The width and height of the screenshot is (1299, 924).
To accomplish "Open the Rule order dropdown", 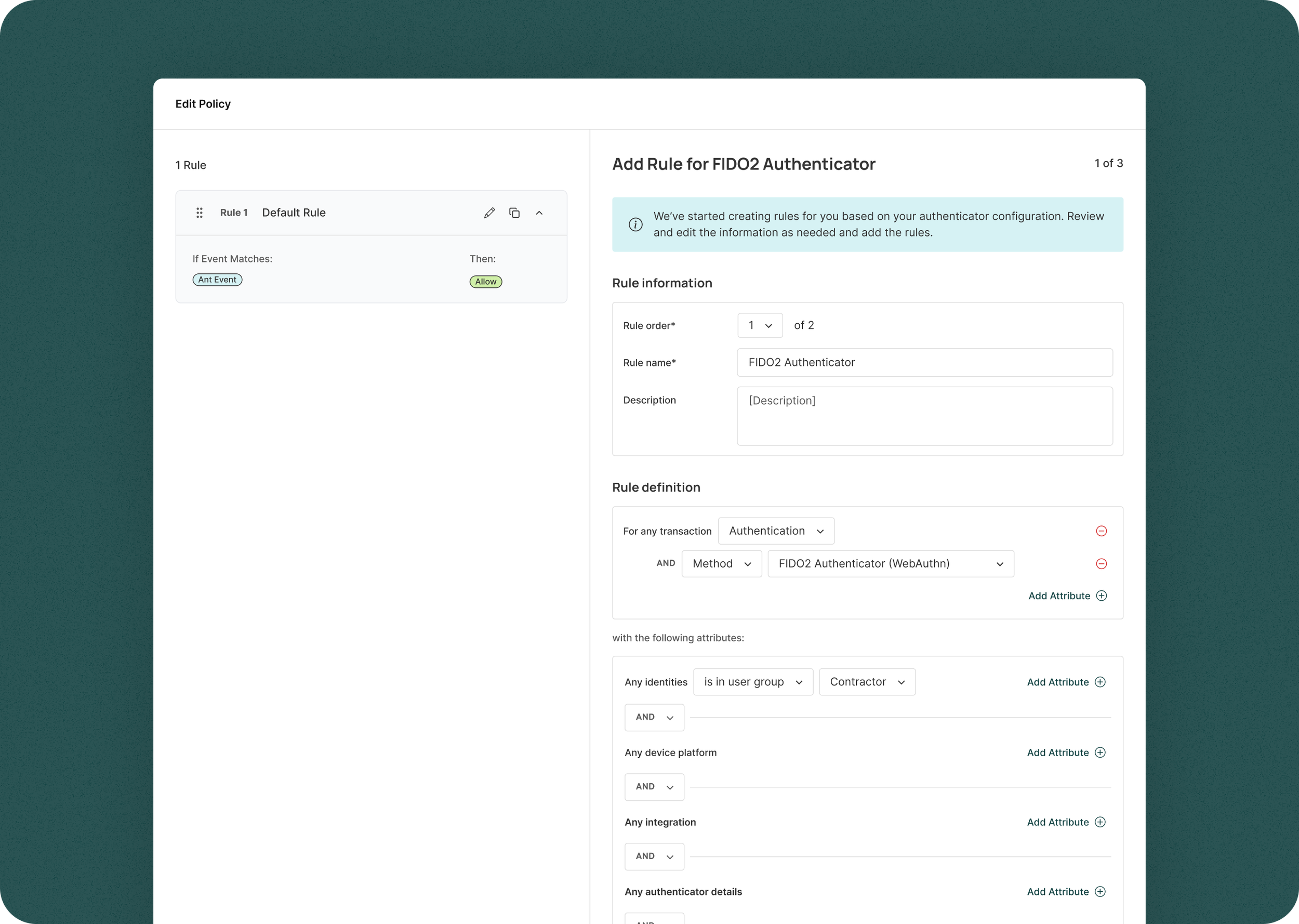I will click(760, 325).
